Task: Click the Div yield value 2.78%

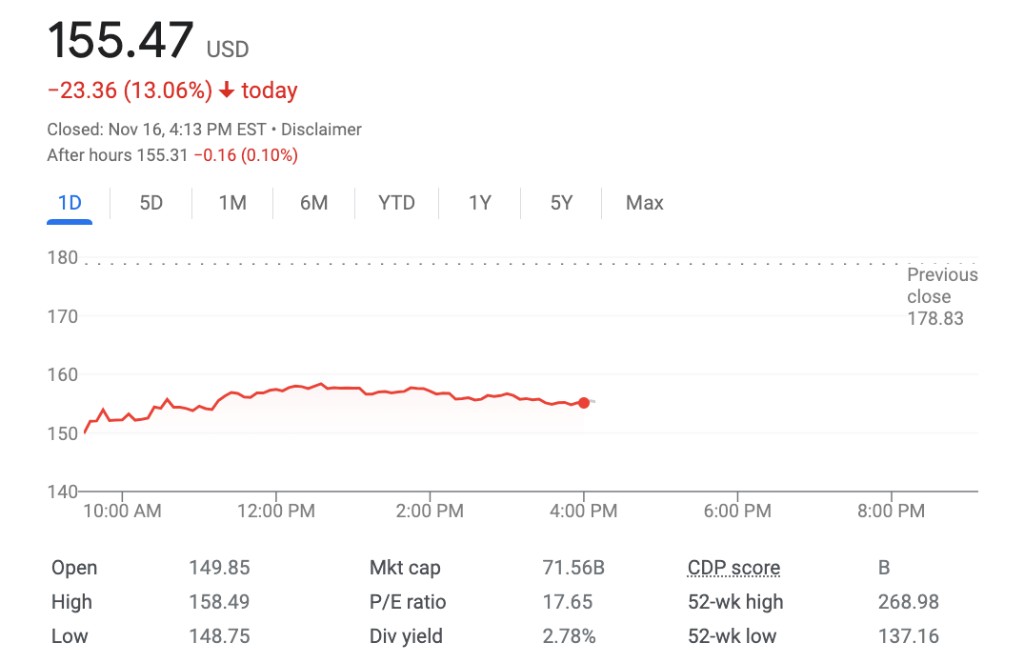Action: pos(569,636)
